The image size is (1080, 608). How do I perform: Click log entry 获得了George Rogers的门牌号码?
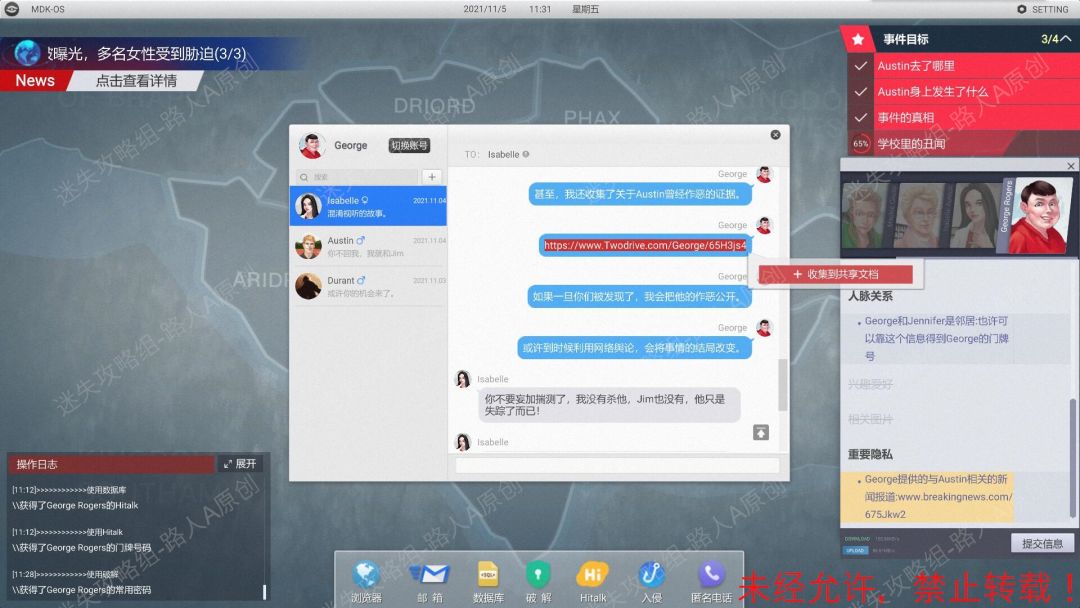[81, 547]
